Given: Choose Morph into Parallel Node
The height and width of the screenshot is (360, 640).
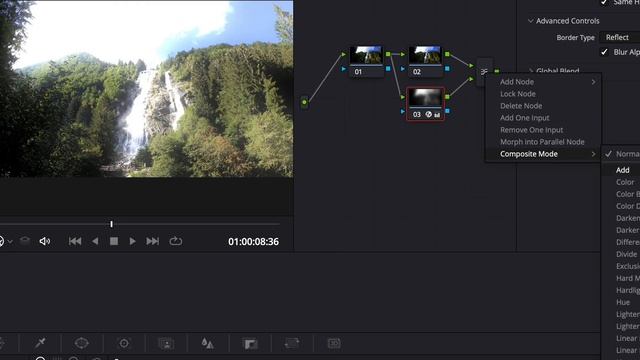Looking at the screenshot, I should click(x=543, y=142).
